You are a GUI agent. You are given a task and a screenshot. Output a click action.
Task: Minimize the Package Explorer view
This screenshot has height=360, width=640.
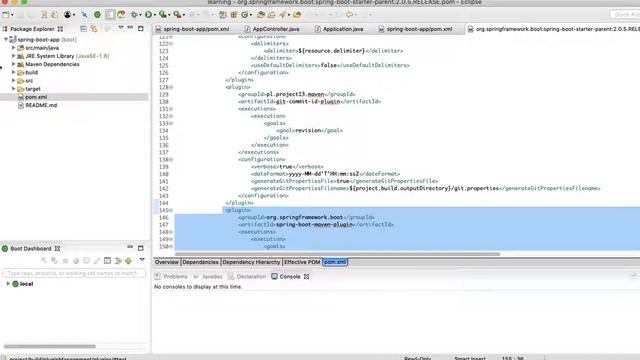130,28
